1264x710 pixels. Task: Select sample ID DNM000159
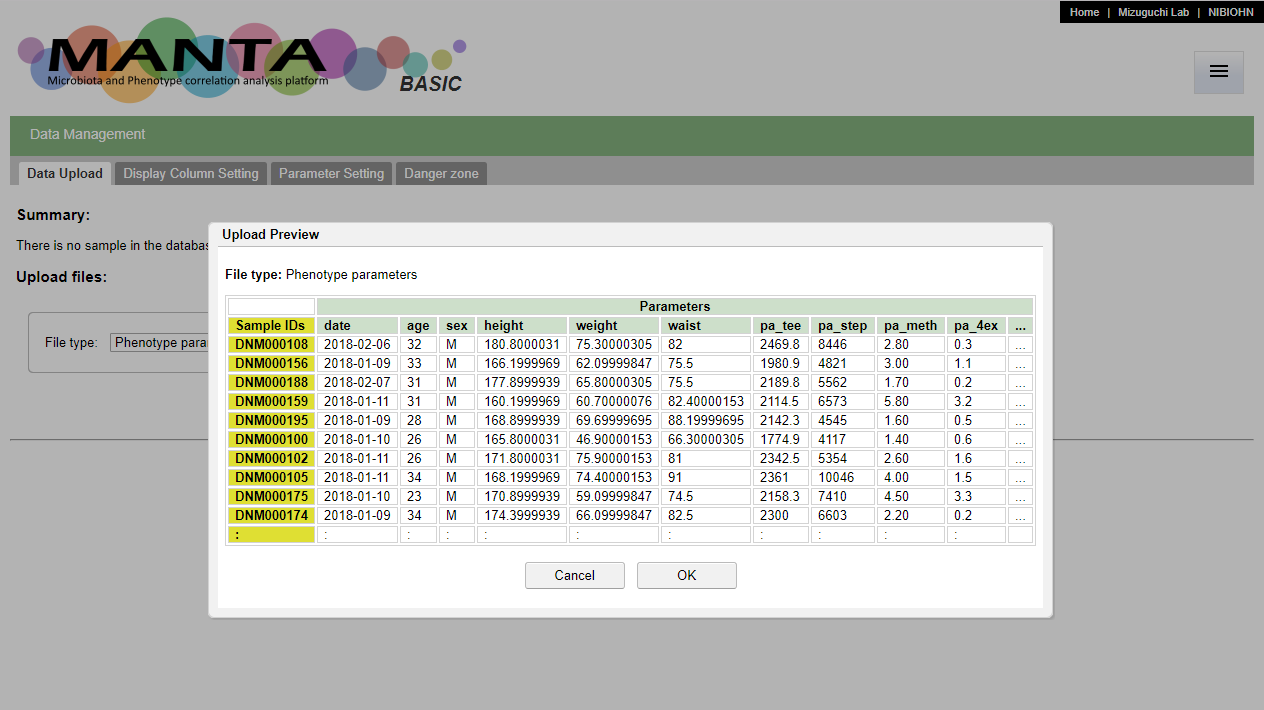pos(271,401)
